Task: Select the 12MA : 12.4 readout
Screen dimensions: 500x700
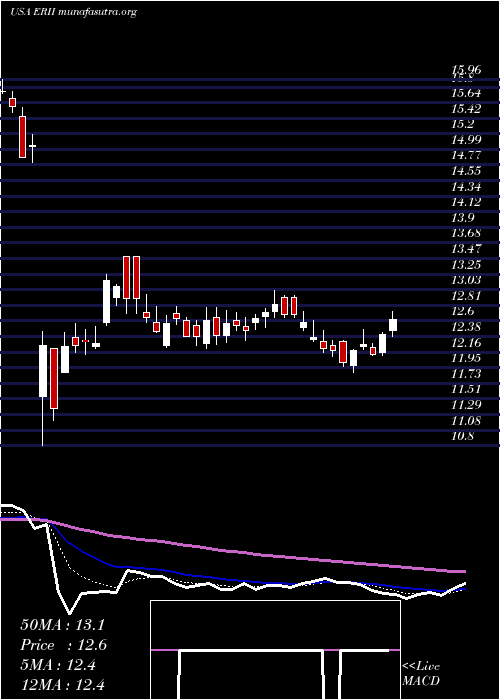Action: 62,684
